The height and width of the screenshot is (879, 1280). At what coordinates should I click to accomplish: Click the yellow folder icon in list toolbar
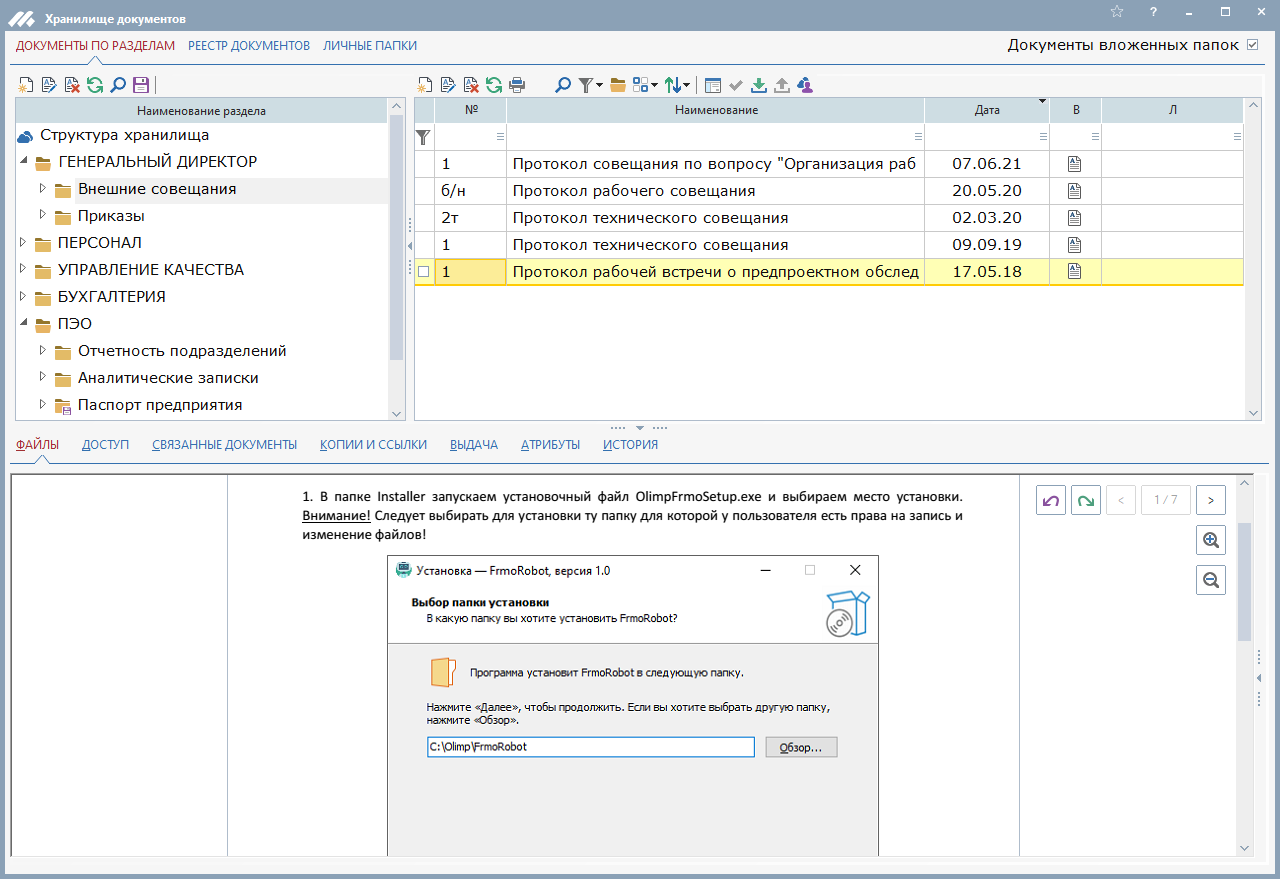point(618,85)
